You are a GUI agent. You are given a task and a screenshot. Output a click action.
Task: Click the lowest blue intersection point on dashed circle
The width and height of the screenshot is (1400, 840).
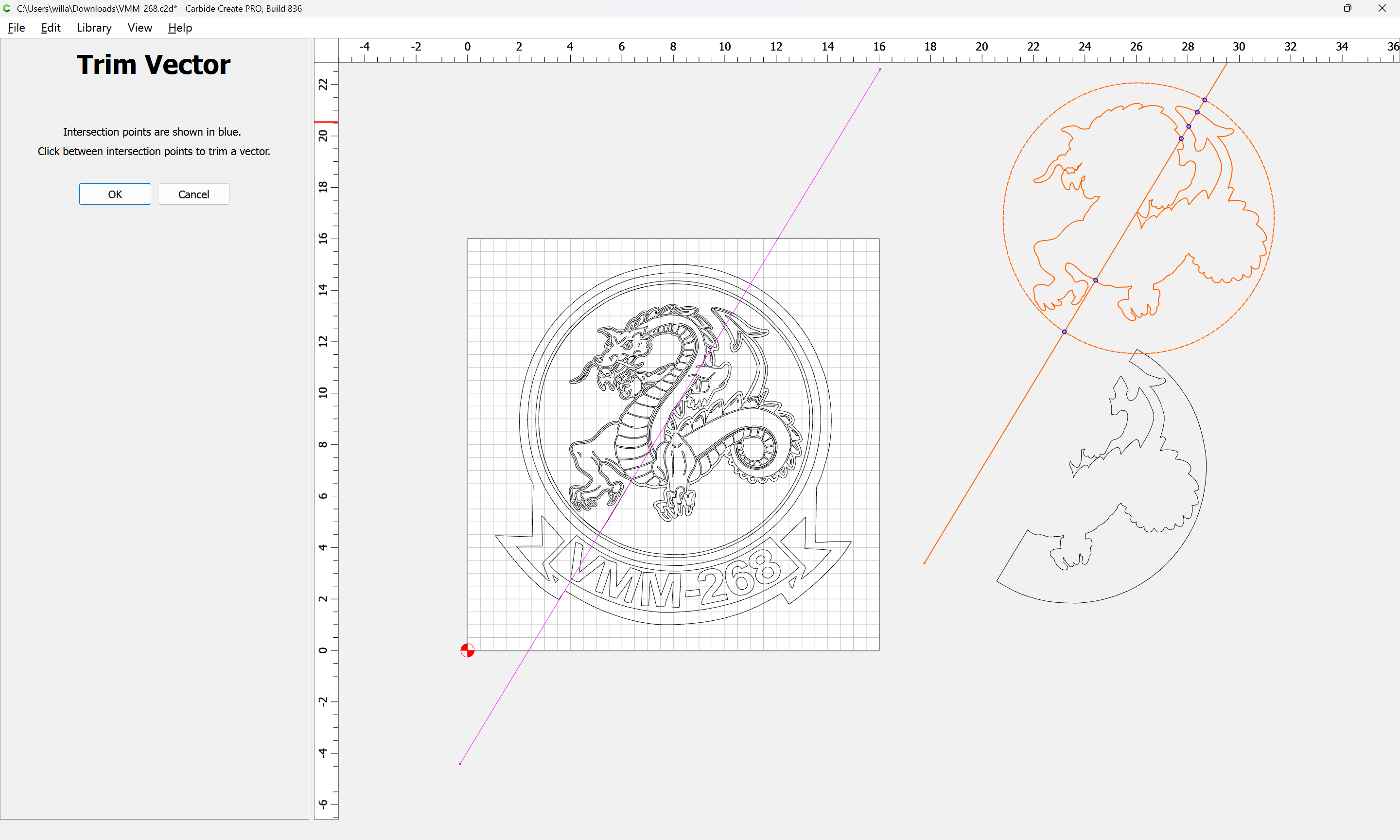[x=1065, y=332]
